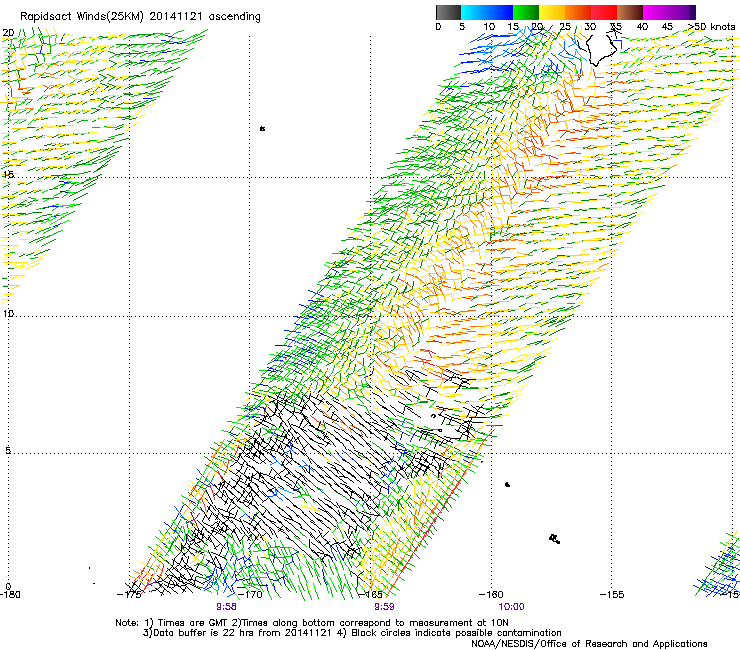Click the -170 longitude label
740x650 pixels.
(x=250, y=595)
